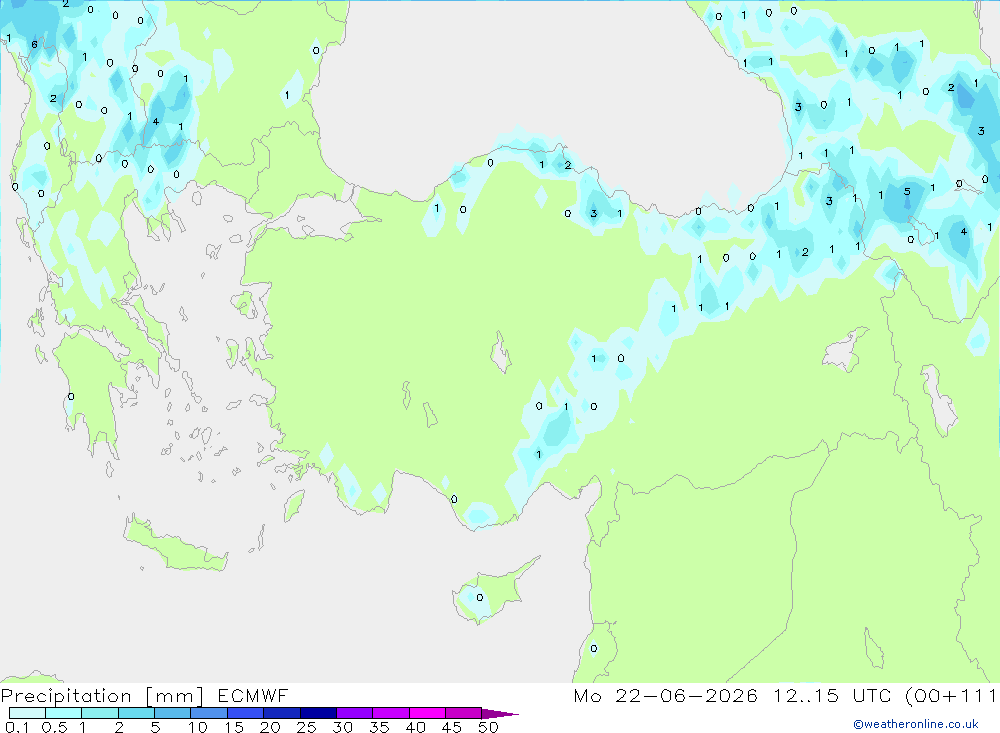Click the 'ECMWF' model label
This screenshot has width=1000, height=733.
pos(253,695)
